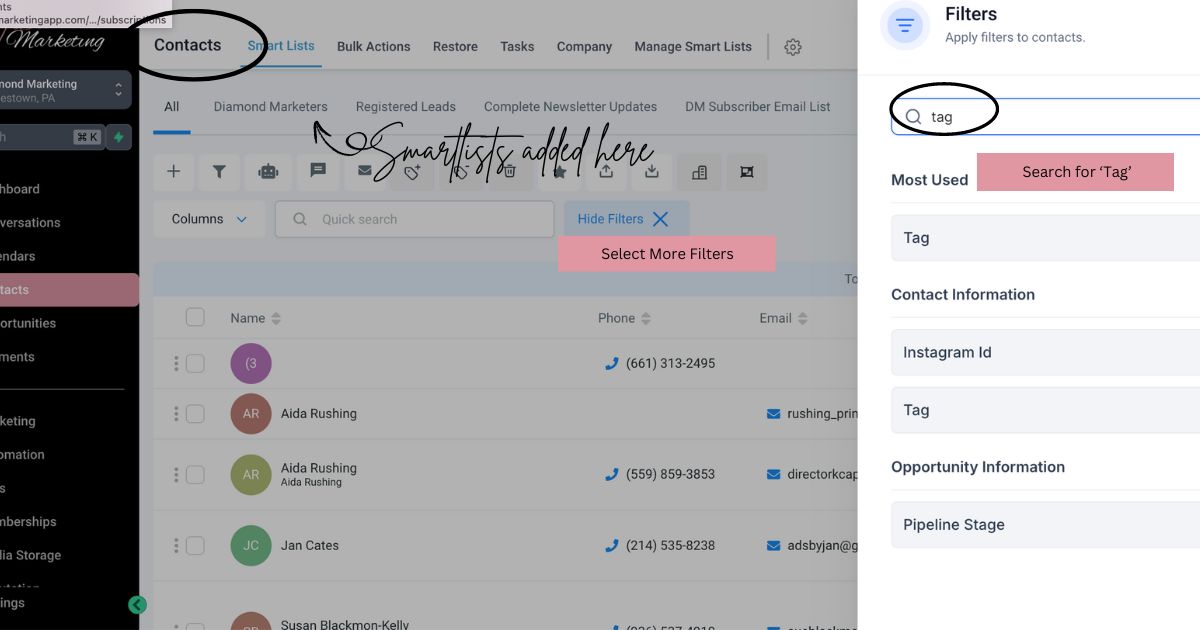Click the bulk company building icon
The width and height of the screenshot is (1200, 630).
tap(699, 171)
